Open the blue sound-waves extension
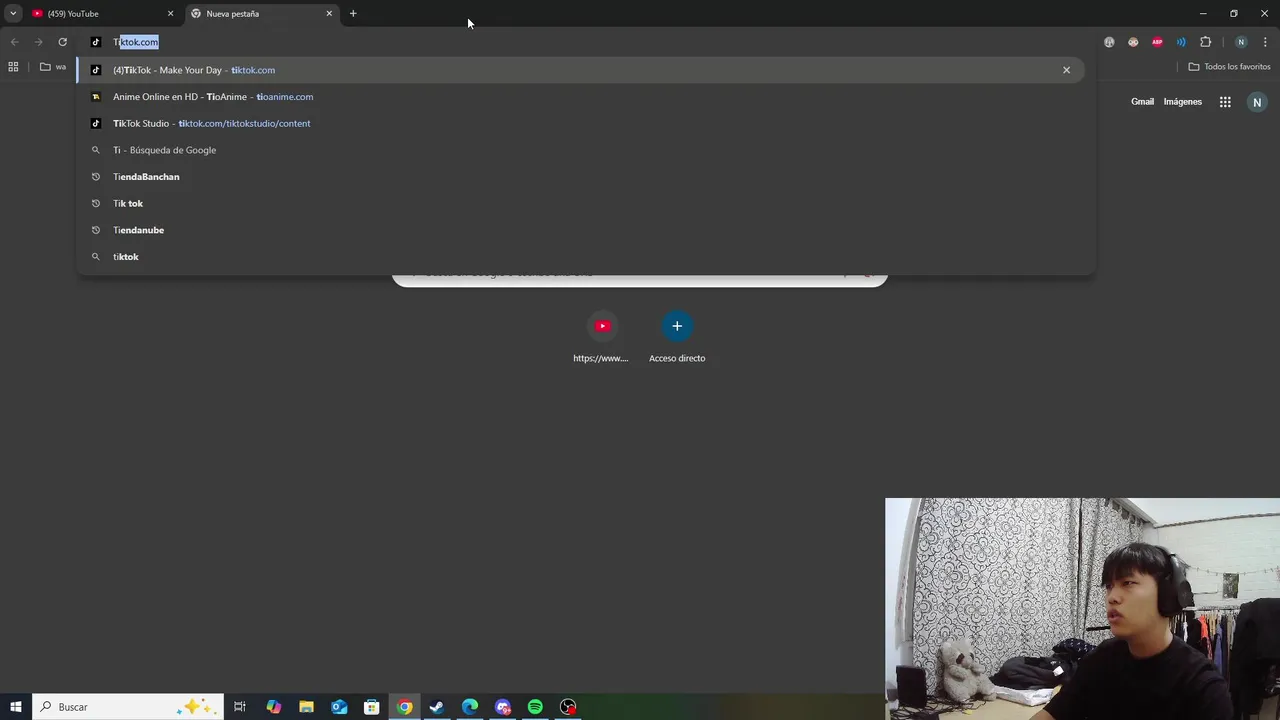 coord(1181,42)
